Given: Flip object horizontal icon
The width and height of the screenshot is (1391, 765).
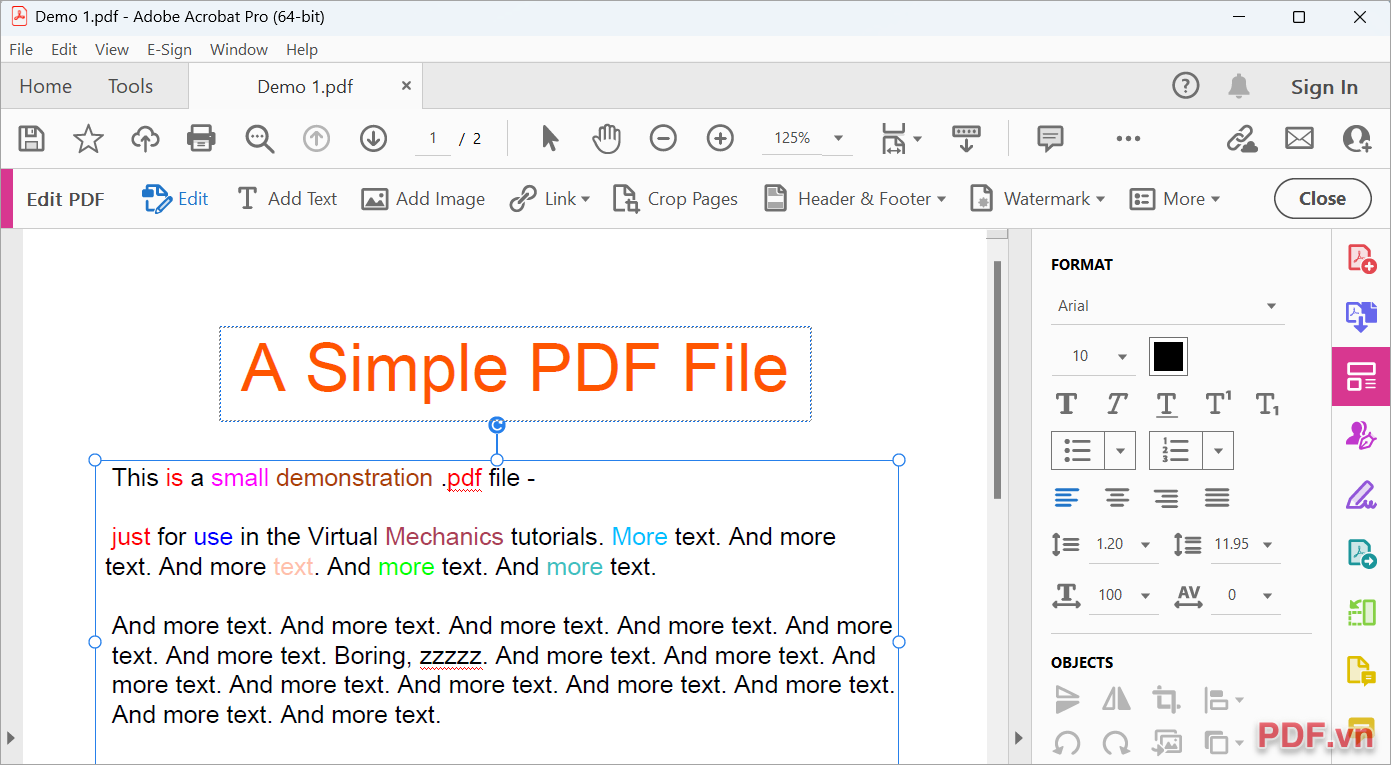Looking at the screenshot, I should pyautogui.click(x=1116, y=699).
